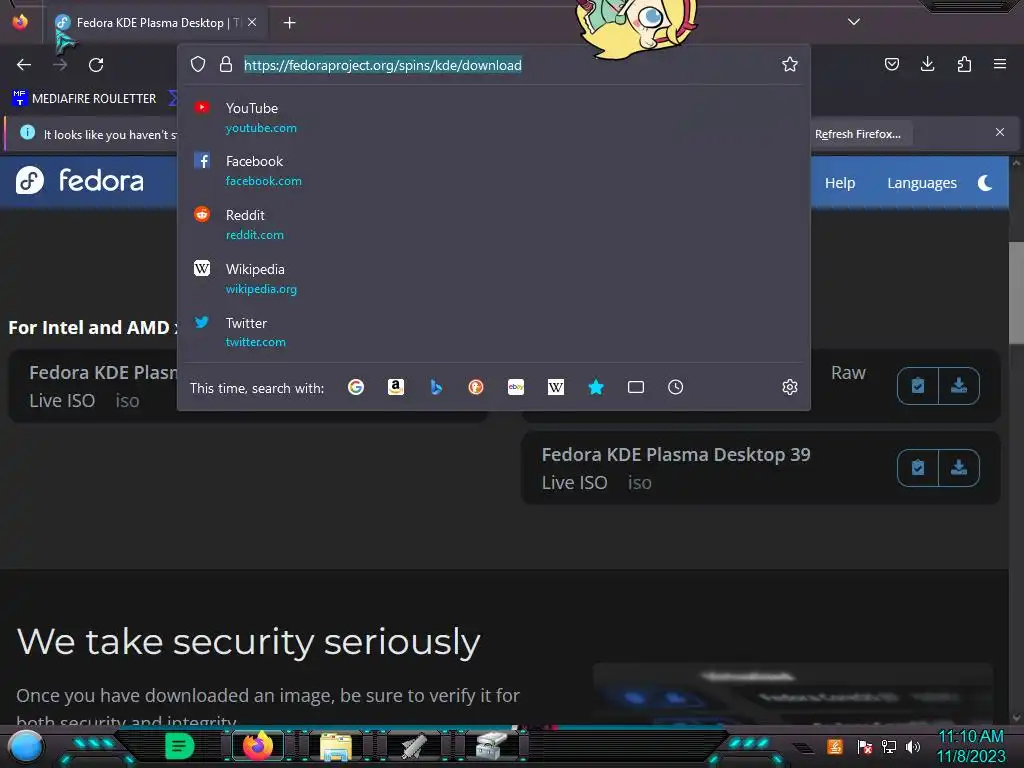This screenshot has height=768, width=1024.
Task: Open the green notes app on taskbar
Action: click(x=180, y=746)
